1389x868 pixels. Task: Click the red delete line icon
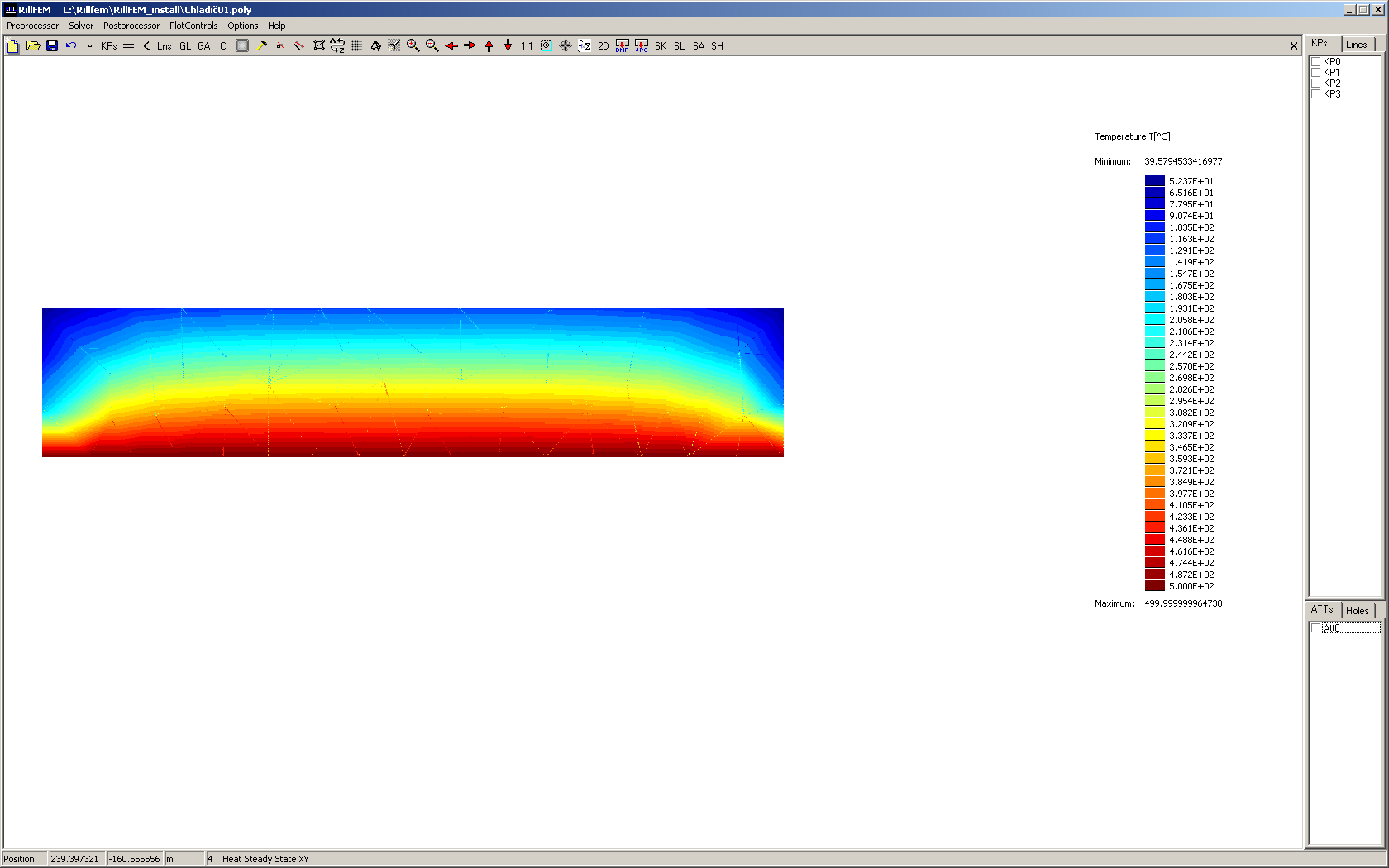[298, 46]
